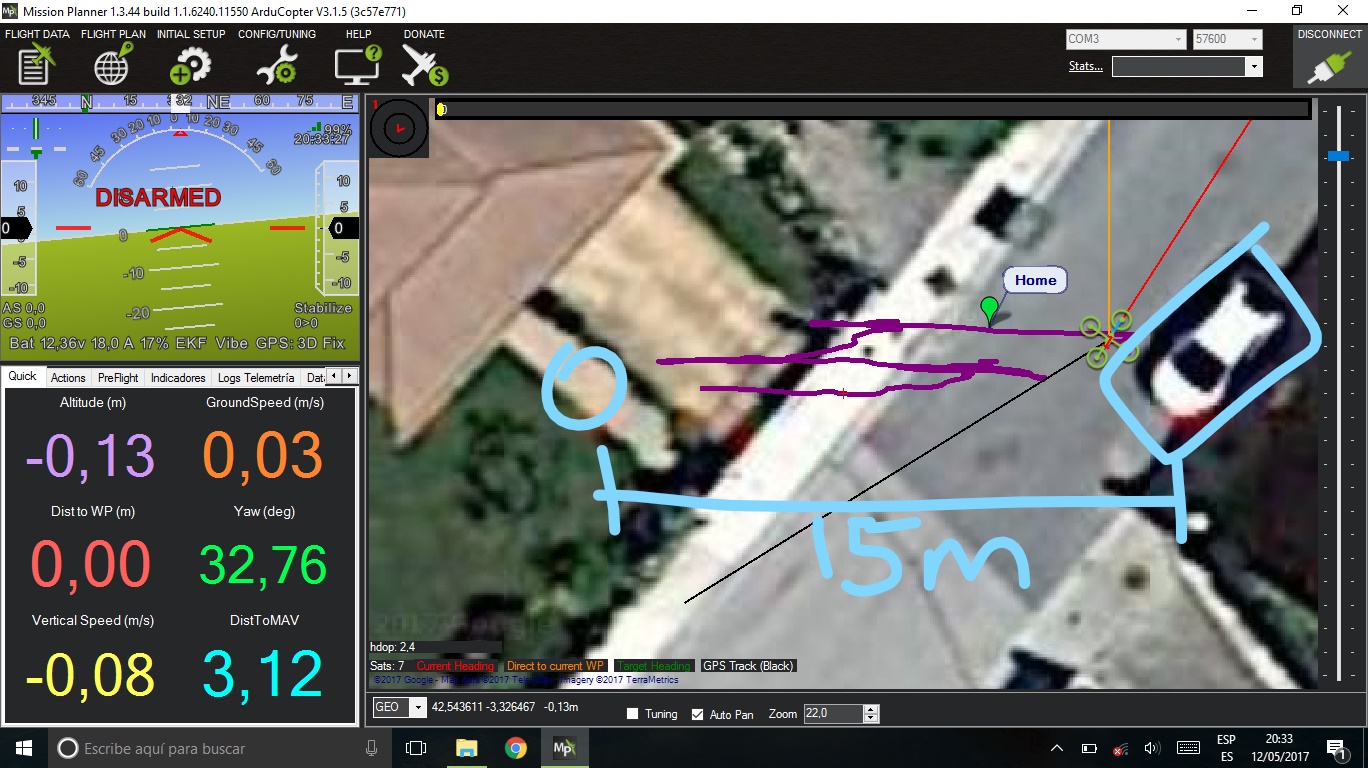Open the Flight Plan globe icon
Screen dimensions: 1368x768
[112, 66]
